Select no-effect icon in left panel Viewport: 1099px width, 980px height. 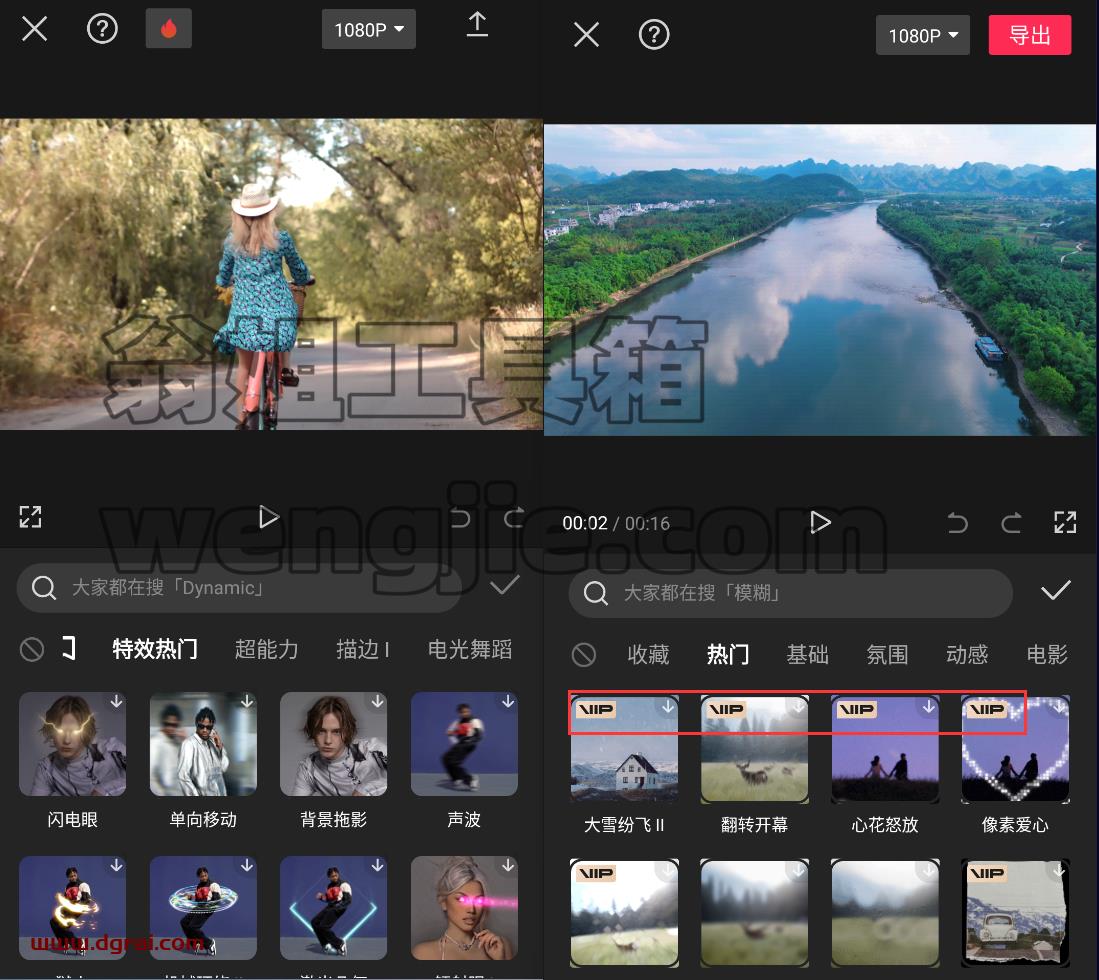click(32, 650)
